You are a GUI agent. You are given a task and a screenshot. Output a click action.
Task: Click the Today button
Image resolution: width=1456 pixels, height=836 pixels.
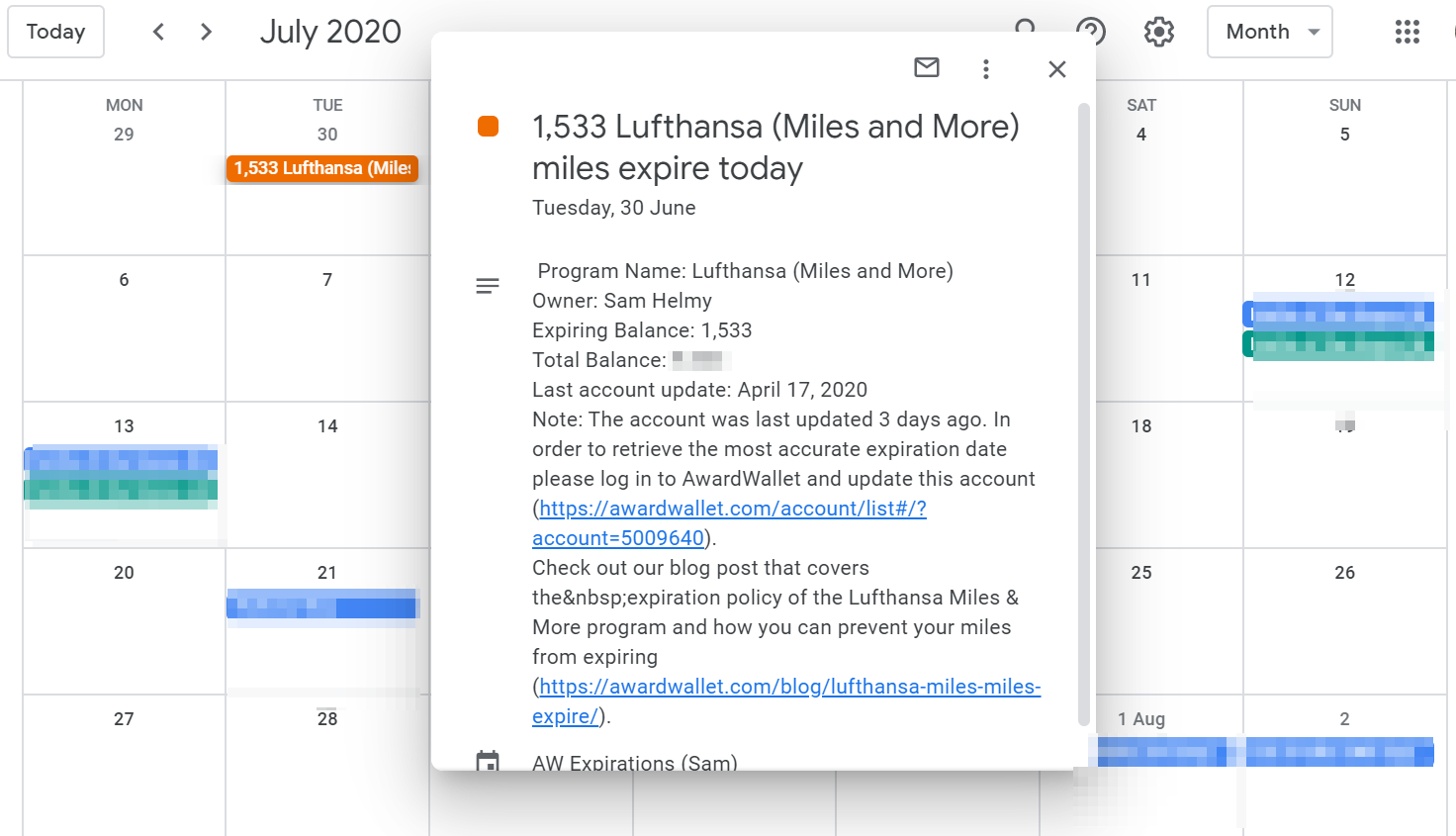[x=56, y=32]
